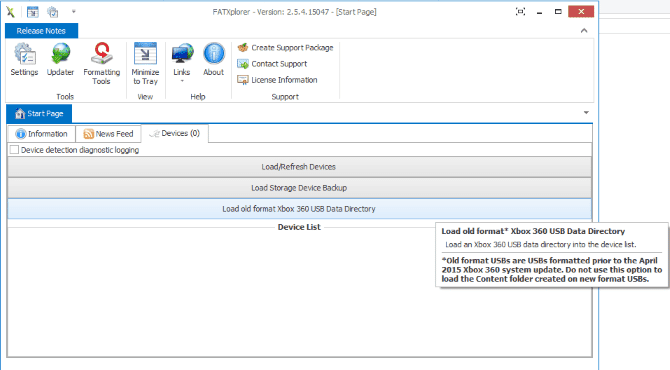Launch the Updater

[60, 60]
